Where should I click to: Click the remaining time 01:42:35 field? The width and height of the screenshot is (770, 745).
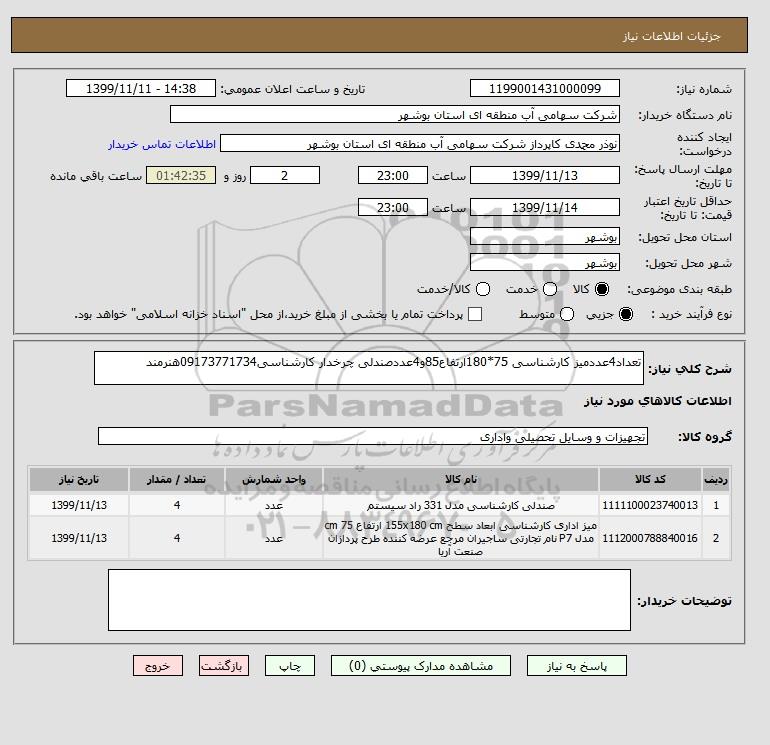(181, 175)
